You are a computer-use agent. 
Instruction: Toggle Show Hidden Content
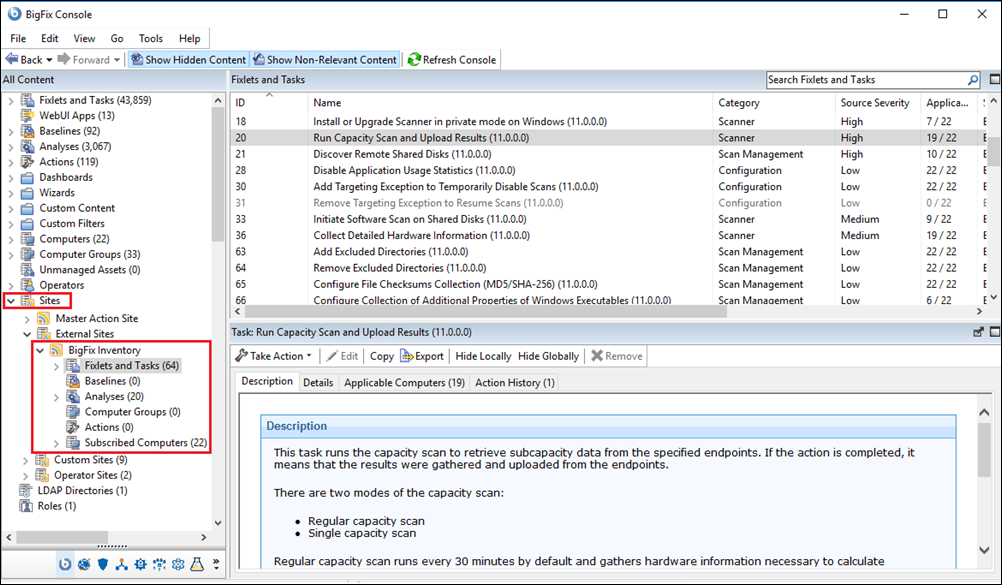pyautogui.click(x=190, y=60)
